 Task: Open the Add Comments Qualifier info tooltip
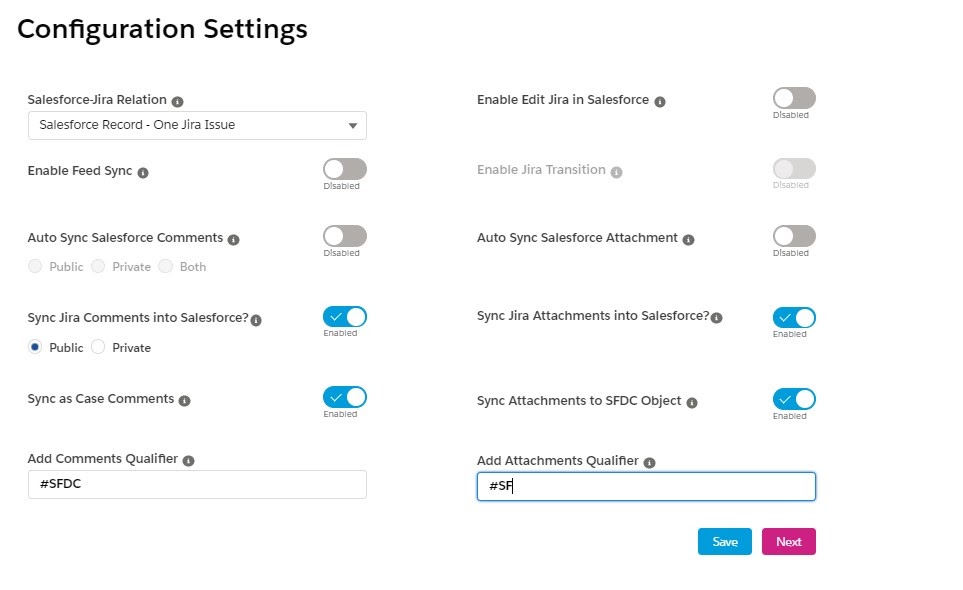(x=190, y=459)
